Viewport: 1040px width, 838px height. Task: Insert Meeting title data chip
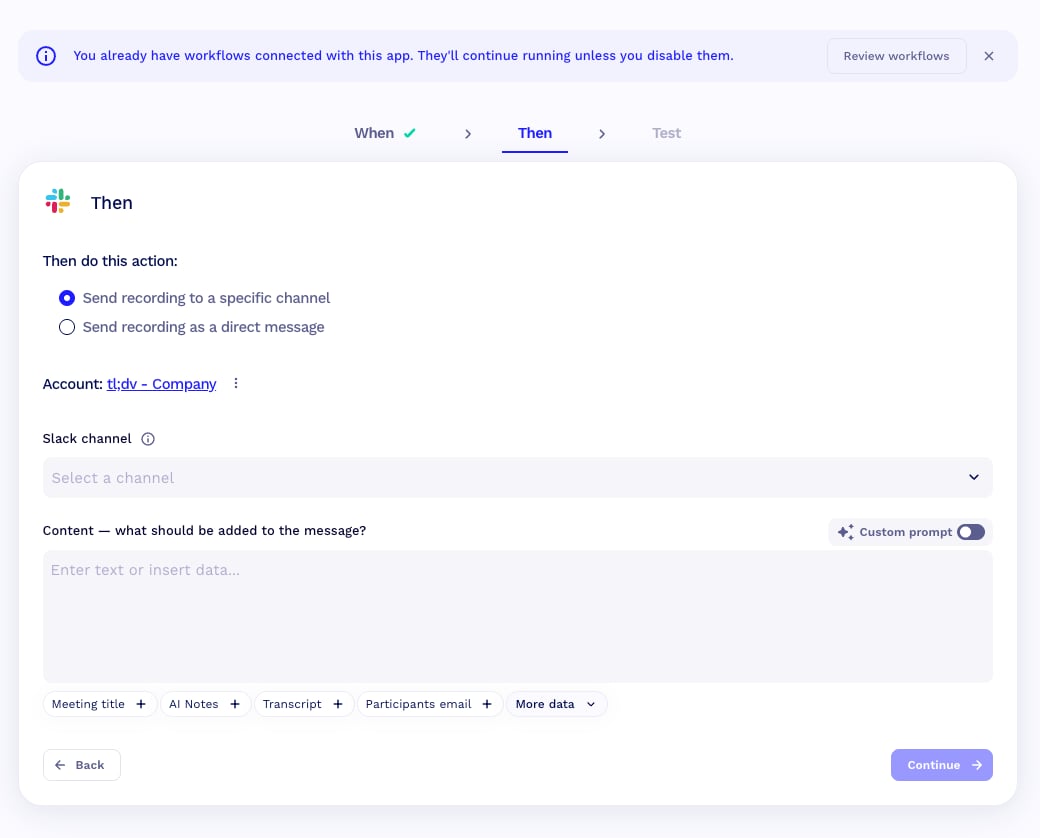(99, 705)
